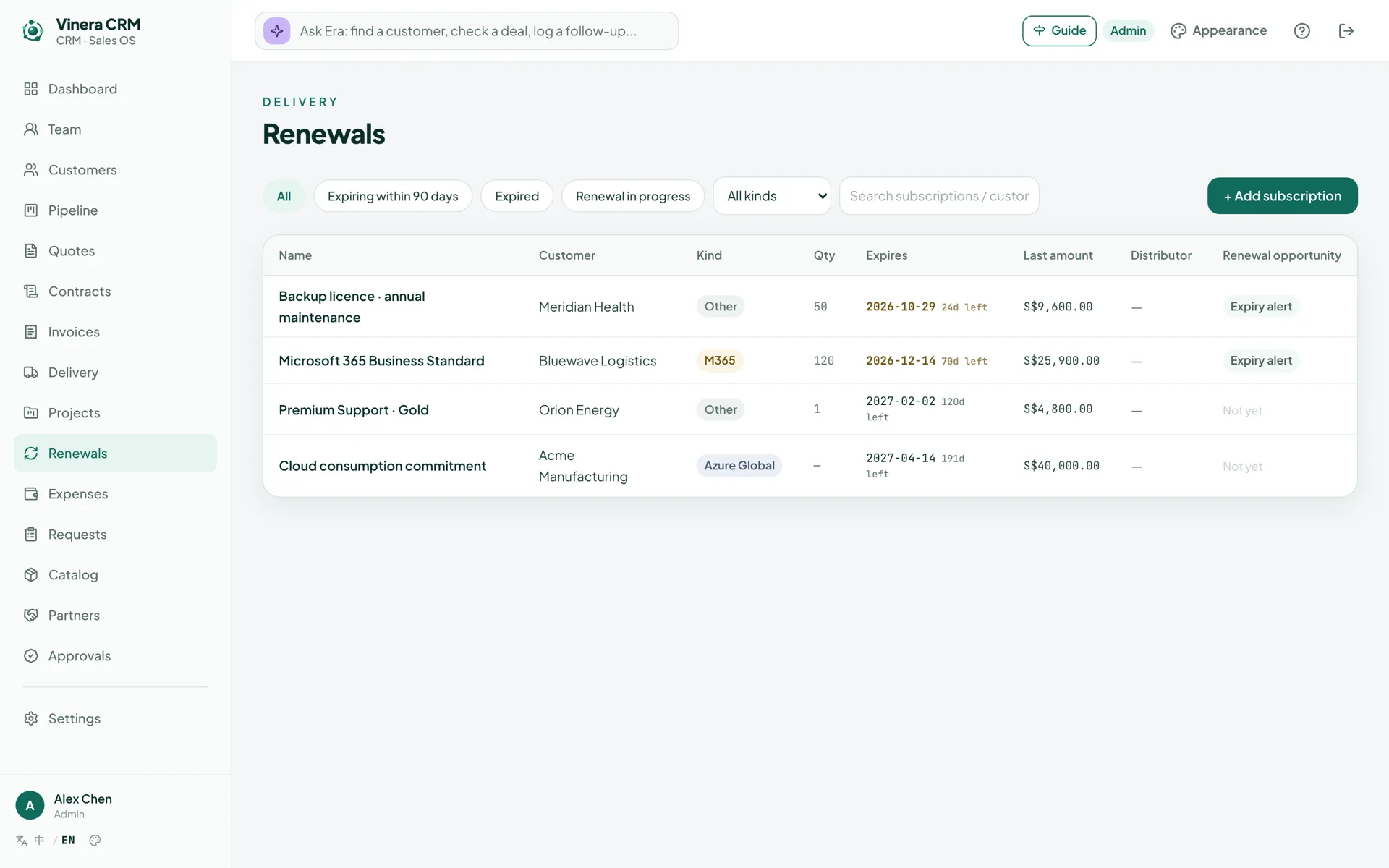Select the Pipeline board icon
The image size is (1389, 868).
pyautogui.click(x=30, y=210)
